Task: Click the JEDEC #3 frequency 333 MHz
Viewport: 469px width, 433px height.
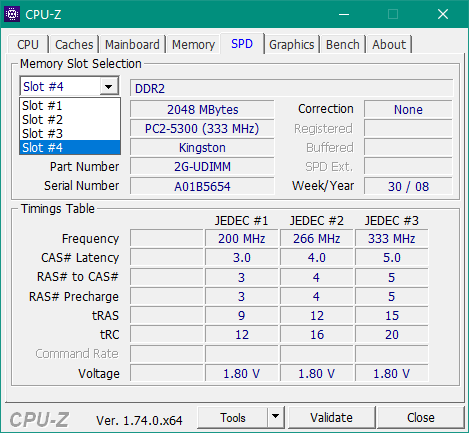Action: pos(392,239)
